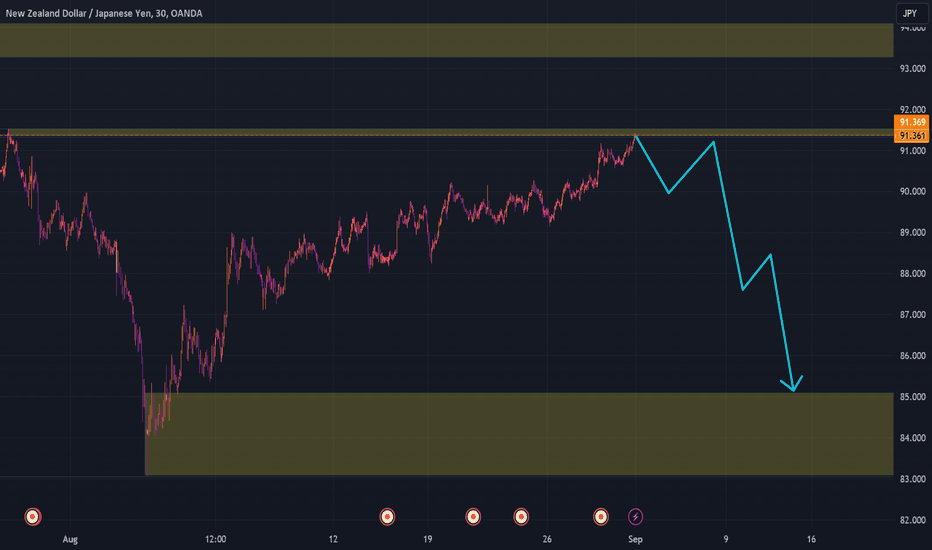Click the 92.000 price axis label
Viewport: 932px width, 550px height.
912,109
